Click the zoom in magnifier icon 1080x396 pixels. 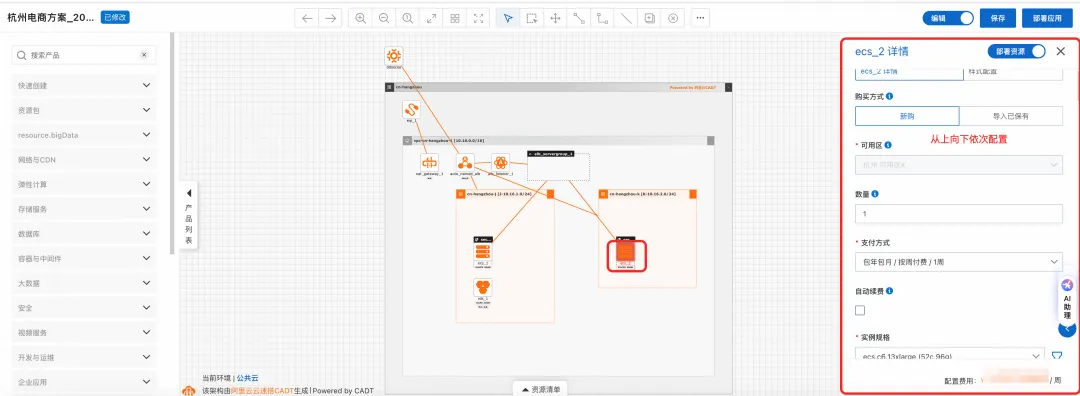(x=360, y=18)
